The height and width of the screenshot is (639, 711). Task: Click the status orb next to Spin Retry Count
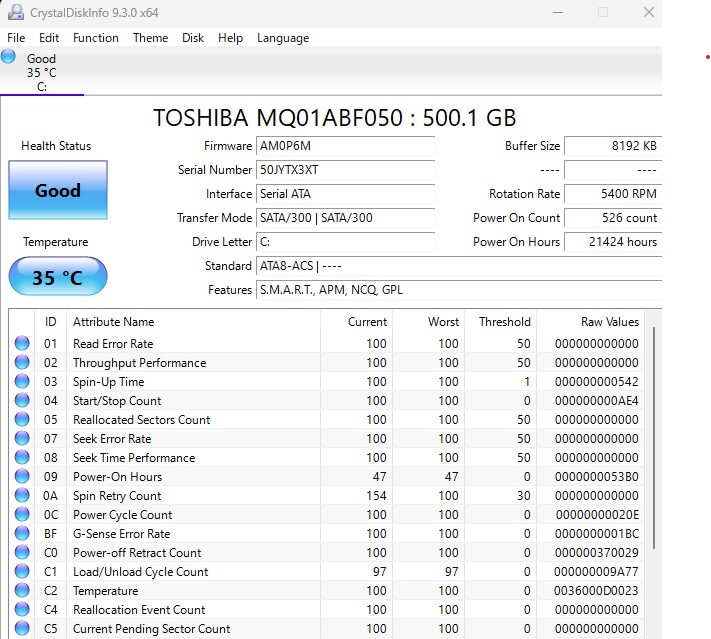point(22,496)
